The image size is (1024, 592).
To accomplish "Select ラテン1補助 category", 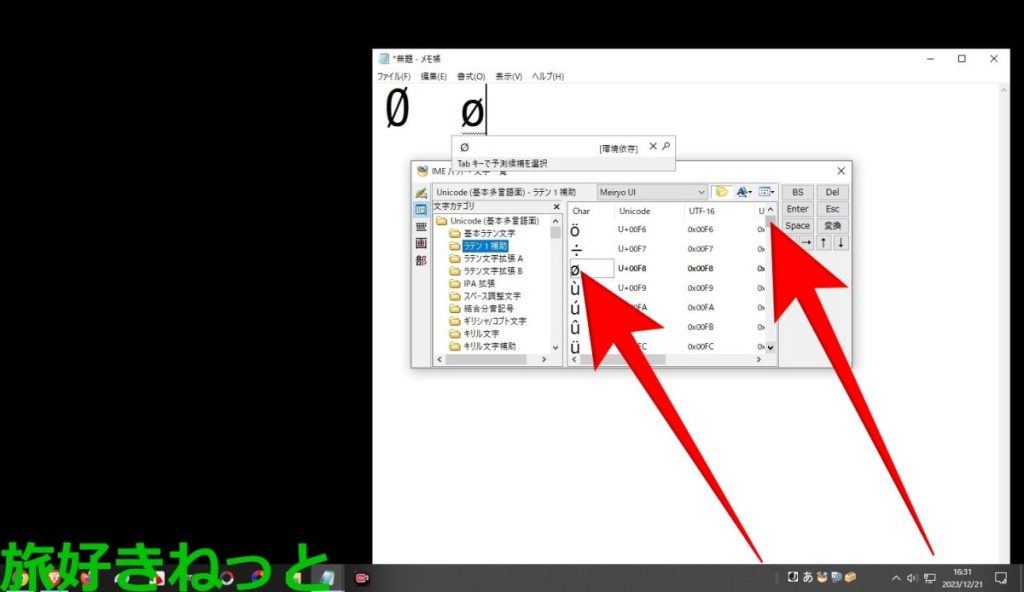I will [x=485, y=246].
